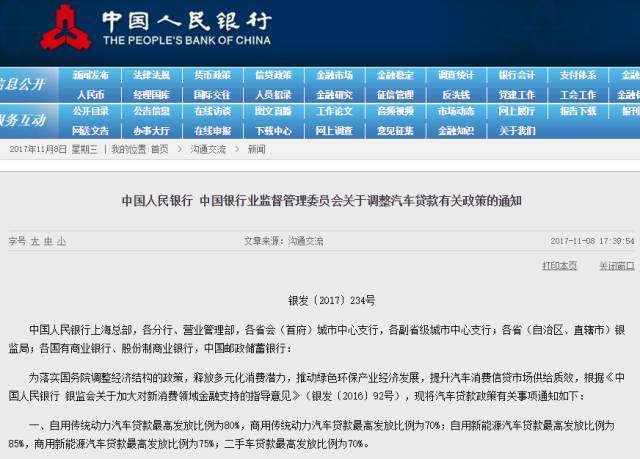
Task: Select 金融知识 menu item
Action: (x=456, y=131)
